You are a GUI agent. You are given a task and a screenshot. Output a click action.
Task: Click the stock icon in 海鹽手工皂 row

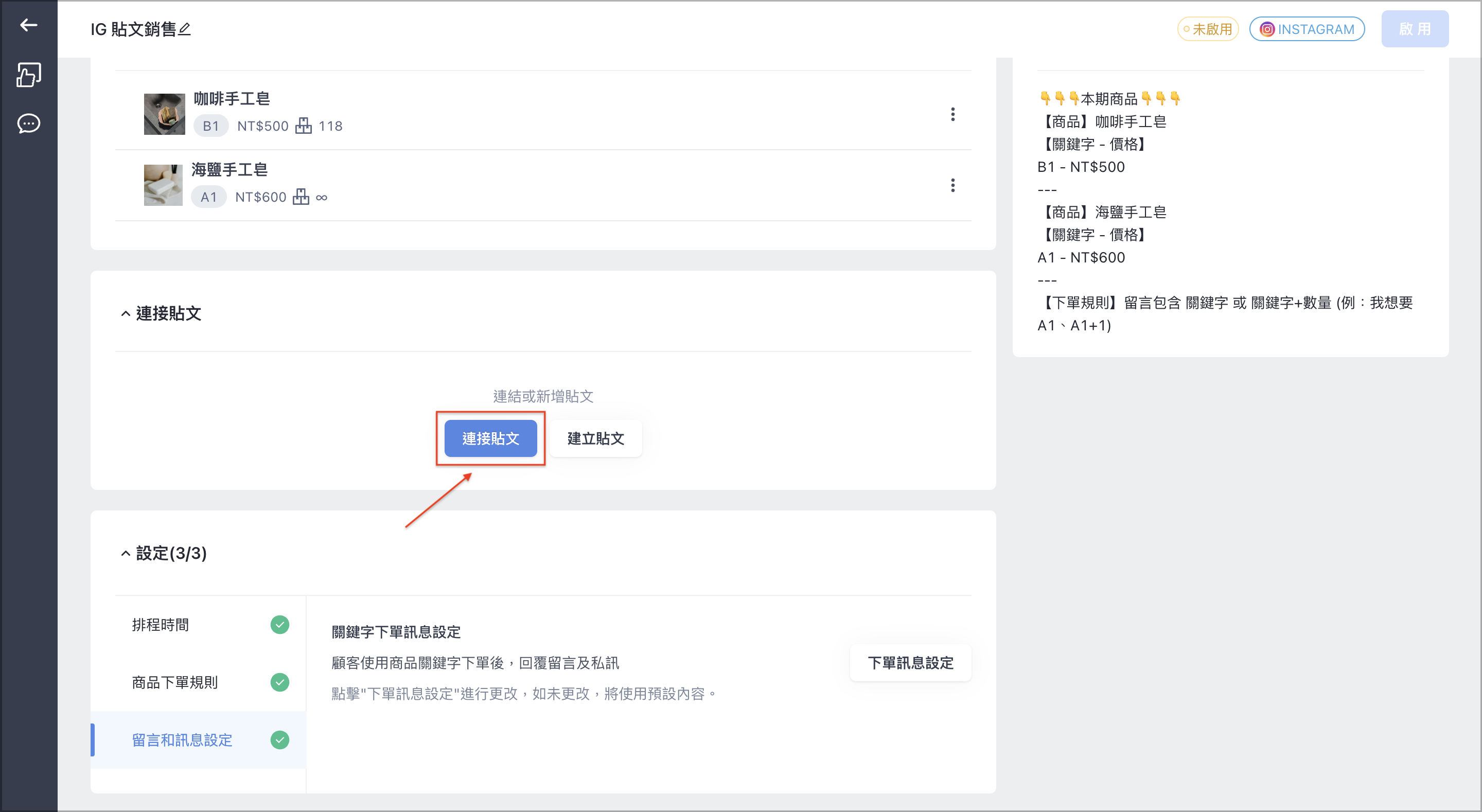[x=301, y=197]
